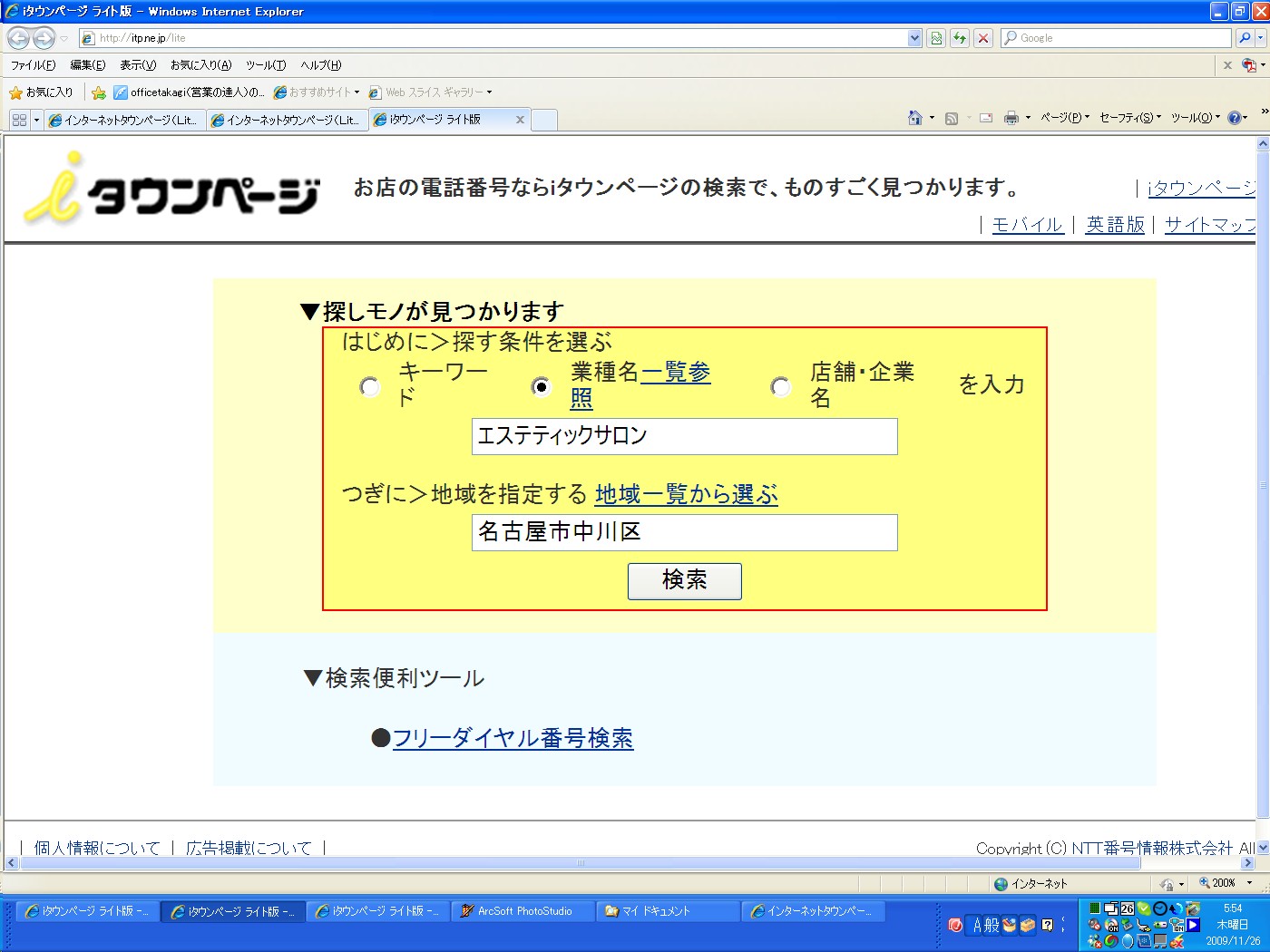Open the address bar history dropdown
Screen dimensions: 1270x952
[914, 38]
